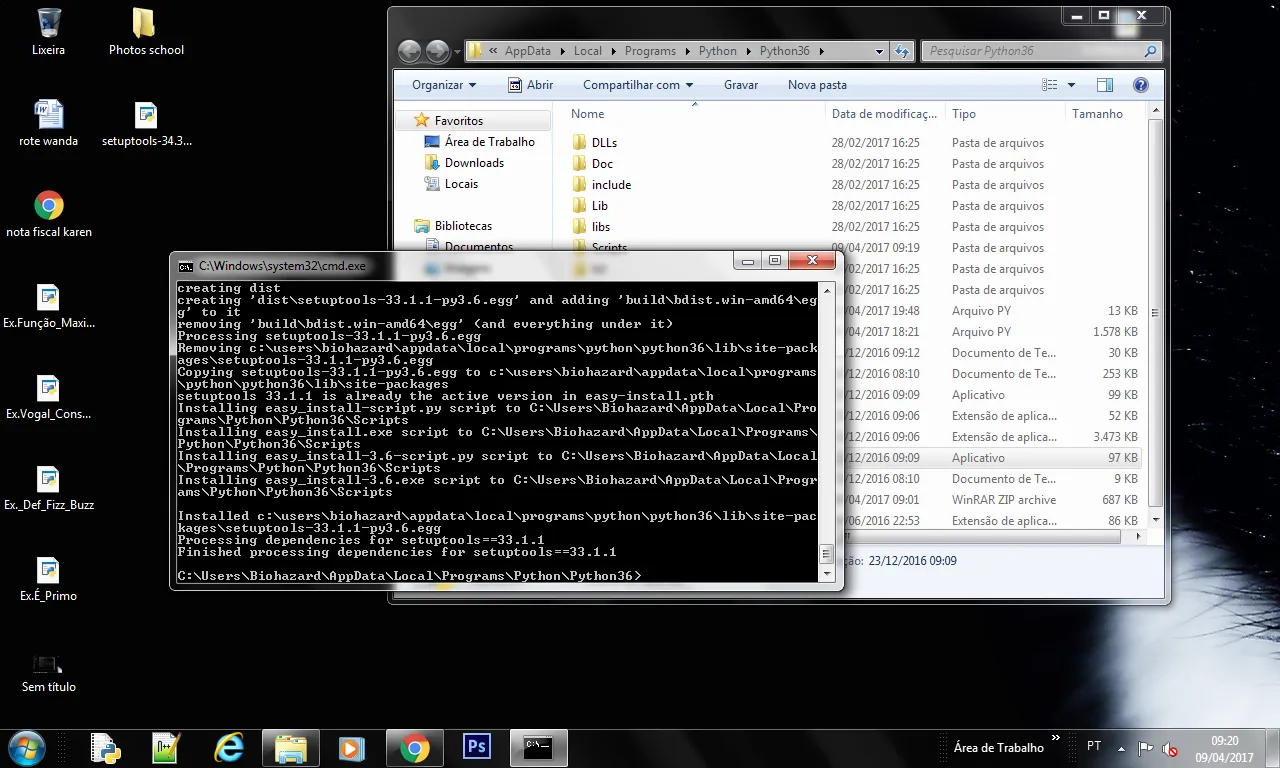The height and width of the screenshot is (768, 1280).
Task: Show hidden system tray icons
Action: [1120, 748]
